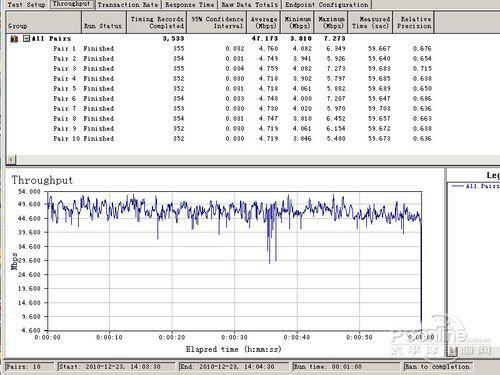Select the Pair 10 row

tap(220, 139)
